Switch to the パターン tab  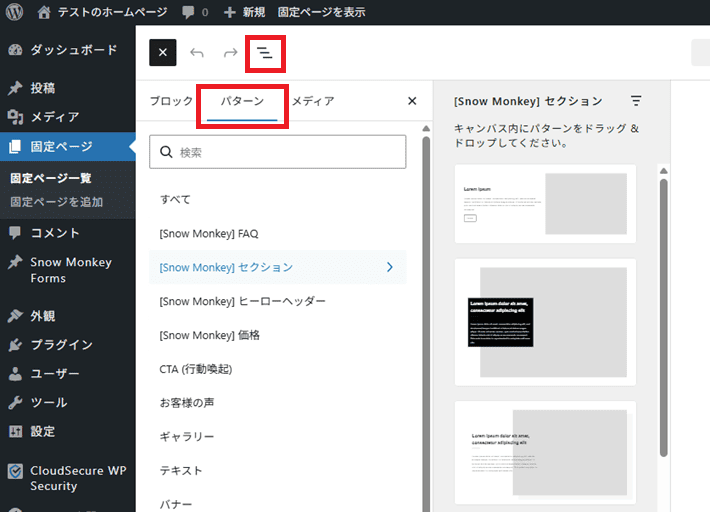pyautogui.click(x=242, y=101)
